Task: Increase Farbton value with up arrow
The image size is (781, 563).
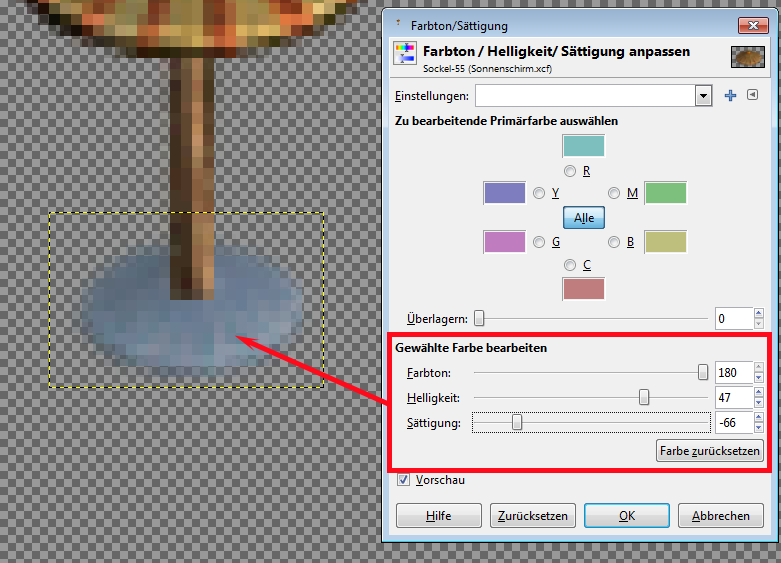Action: (x=758, y=367)
